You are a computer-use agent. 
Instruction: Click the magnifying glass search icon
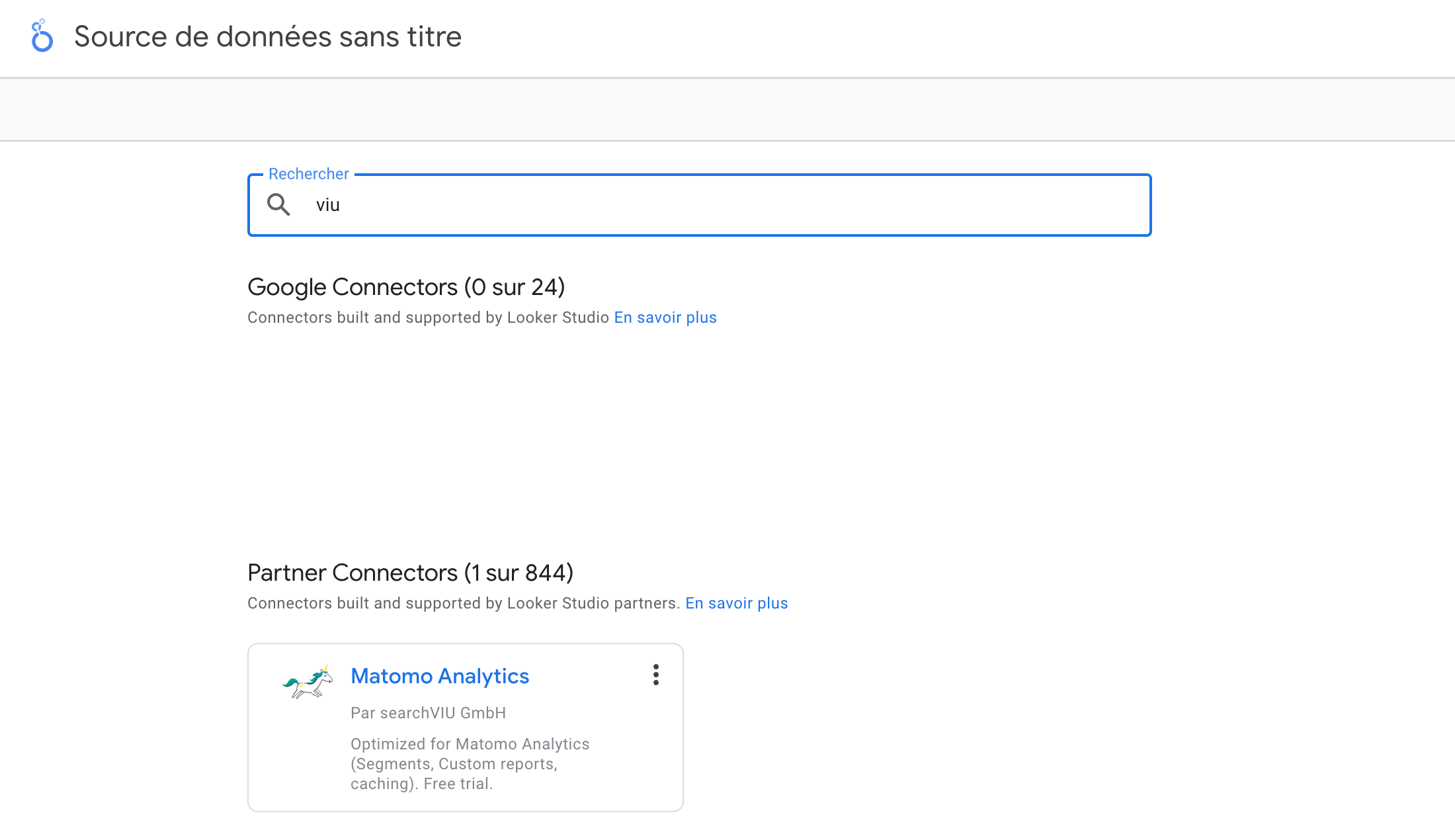coord(278,205)
